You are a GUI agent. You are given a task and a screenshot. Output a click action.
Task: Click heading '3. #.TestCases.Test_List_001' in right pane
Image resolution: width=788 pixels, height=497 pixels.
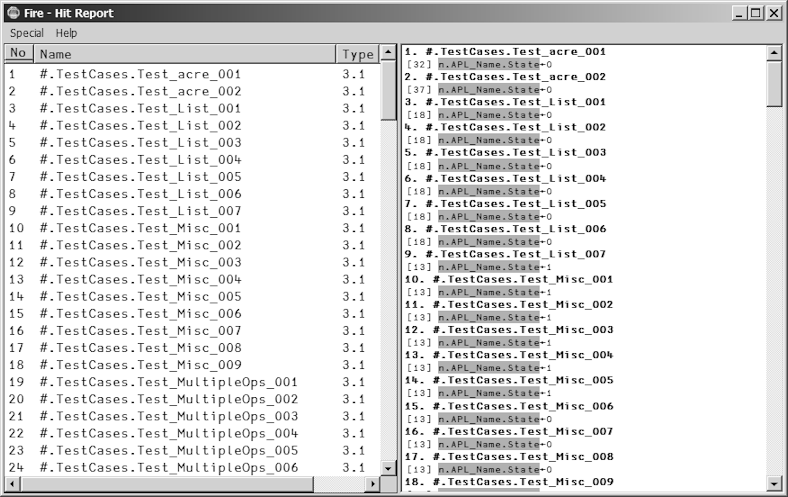(x=505, y=102)
